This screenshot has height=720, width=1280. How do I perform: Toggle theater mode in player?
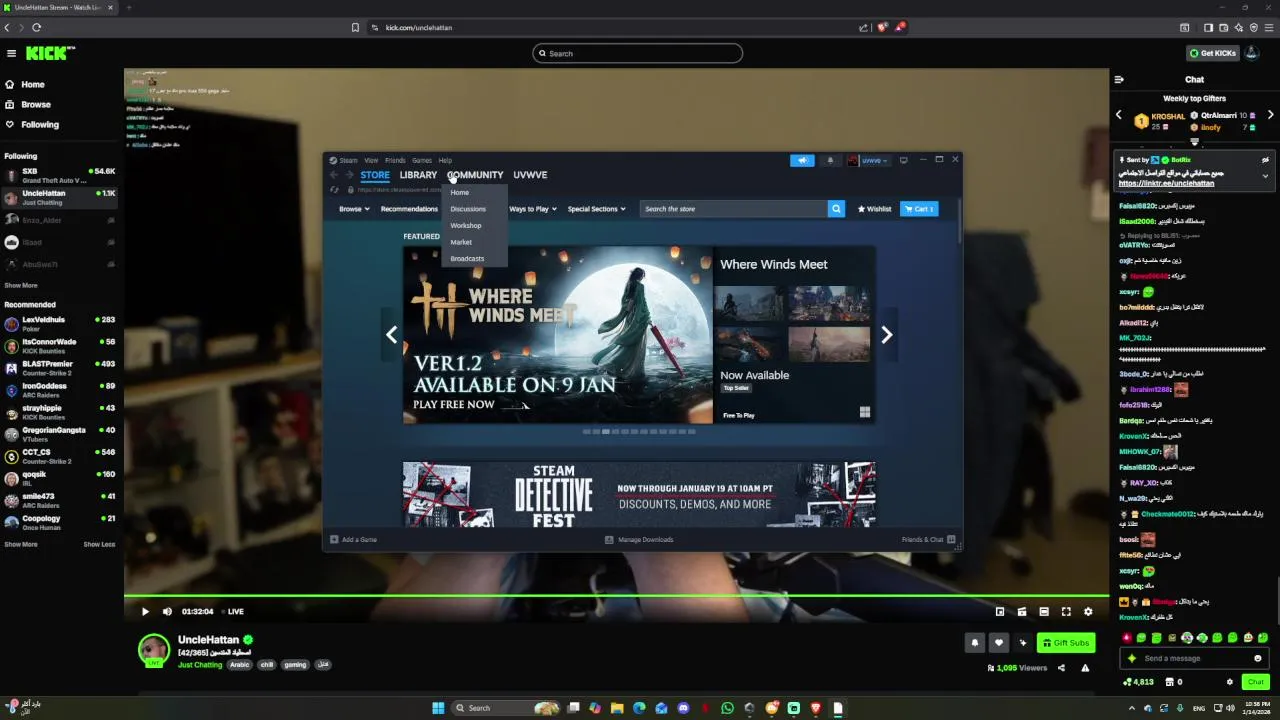pyautogui.click(x=1044, y=611)
